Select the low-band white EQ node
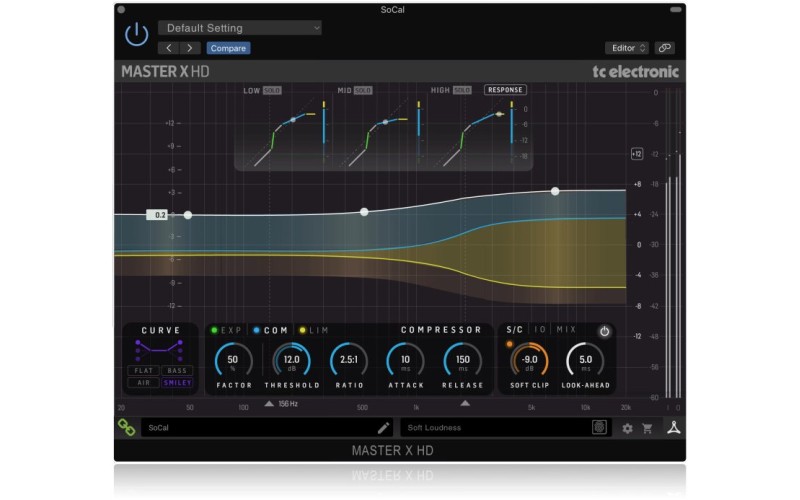 tap(188, 215)
